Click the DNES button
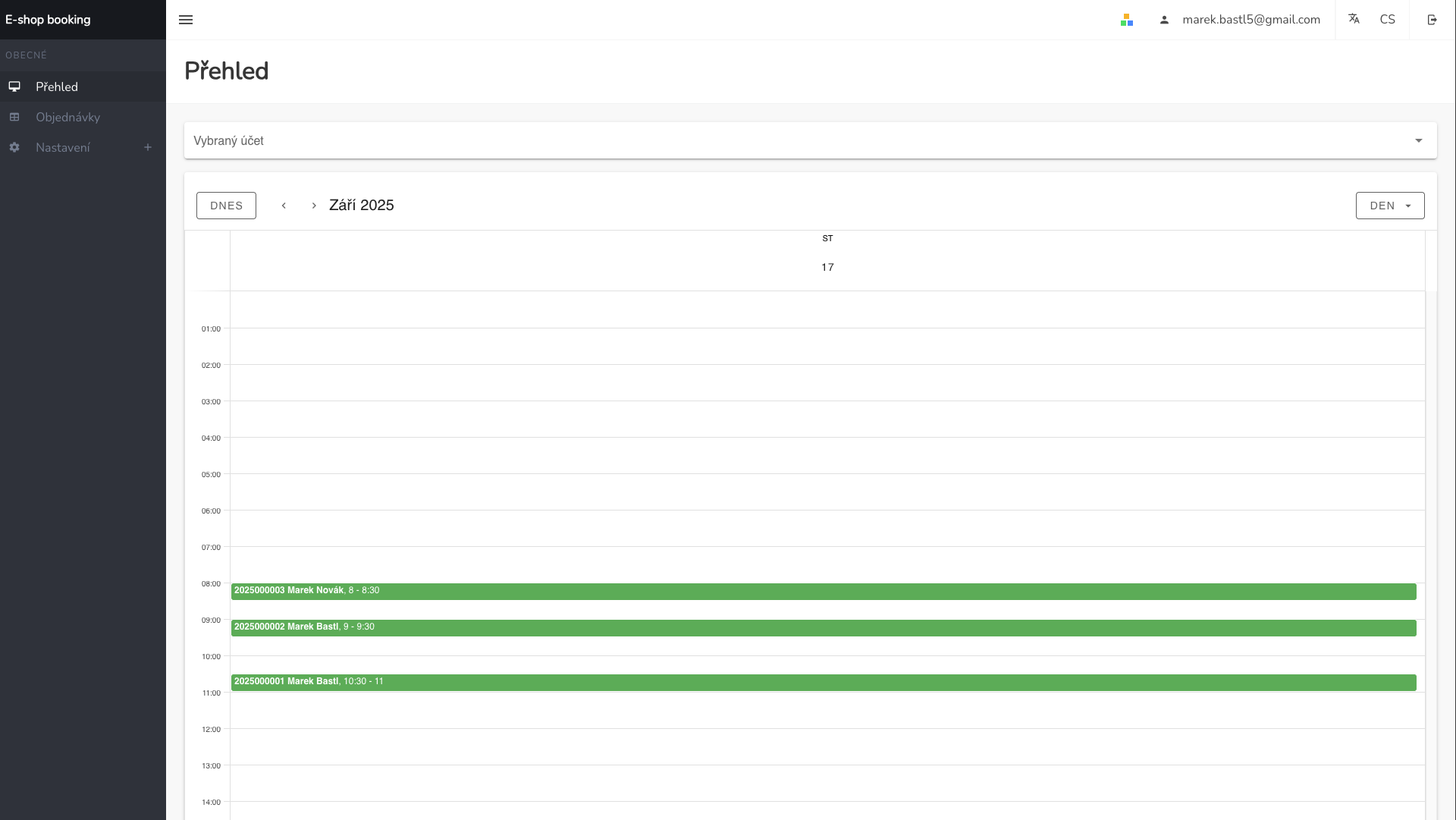Image resolution: width=1456 pixels, height=820 pixels. point(226,206)
